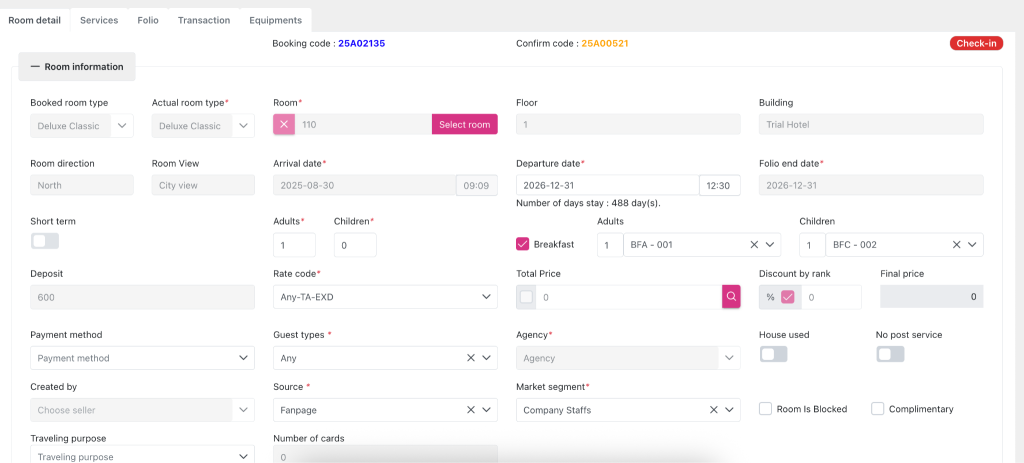Open the Rate code dropdown
The height and width of the screenshot is (463, 1024).
coord(385,297)
